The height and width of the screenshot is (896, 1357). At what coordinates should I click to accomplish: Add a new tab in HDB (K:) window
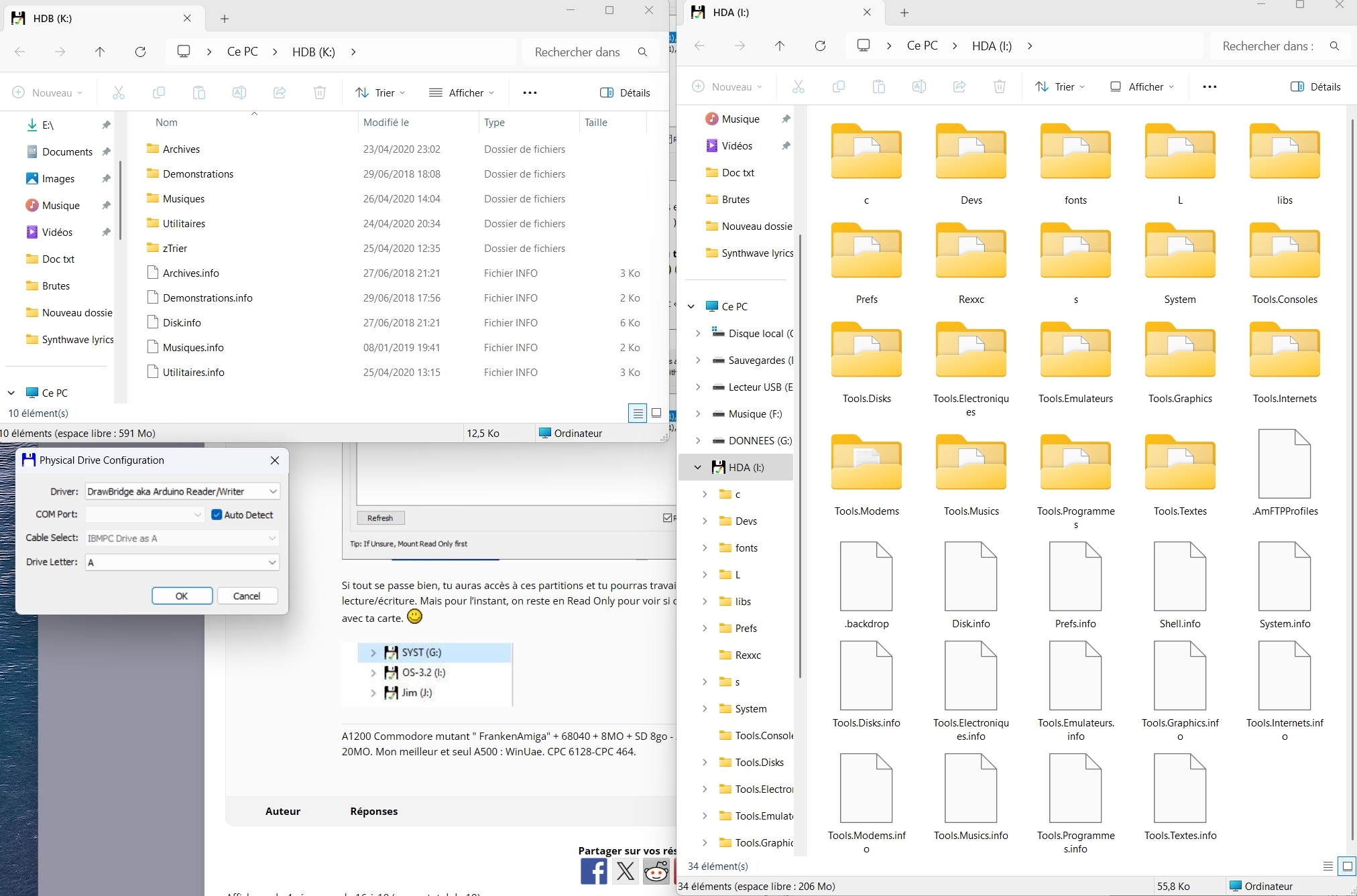225,19
